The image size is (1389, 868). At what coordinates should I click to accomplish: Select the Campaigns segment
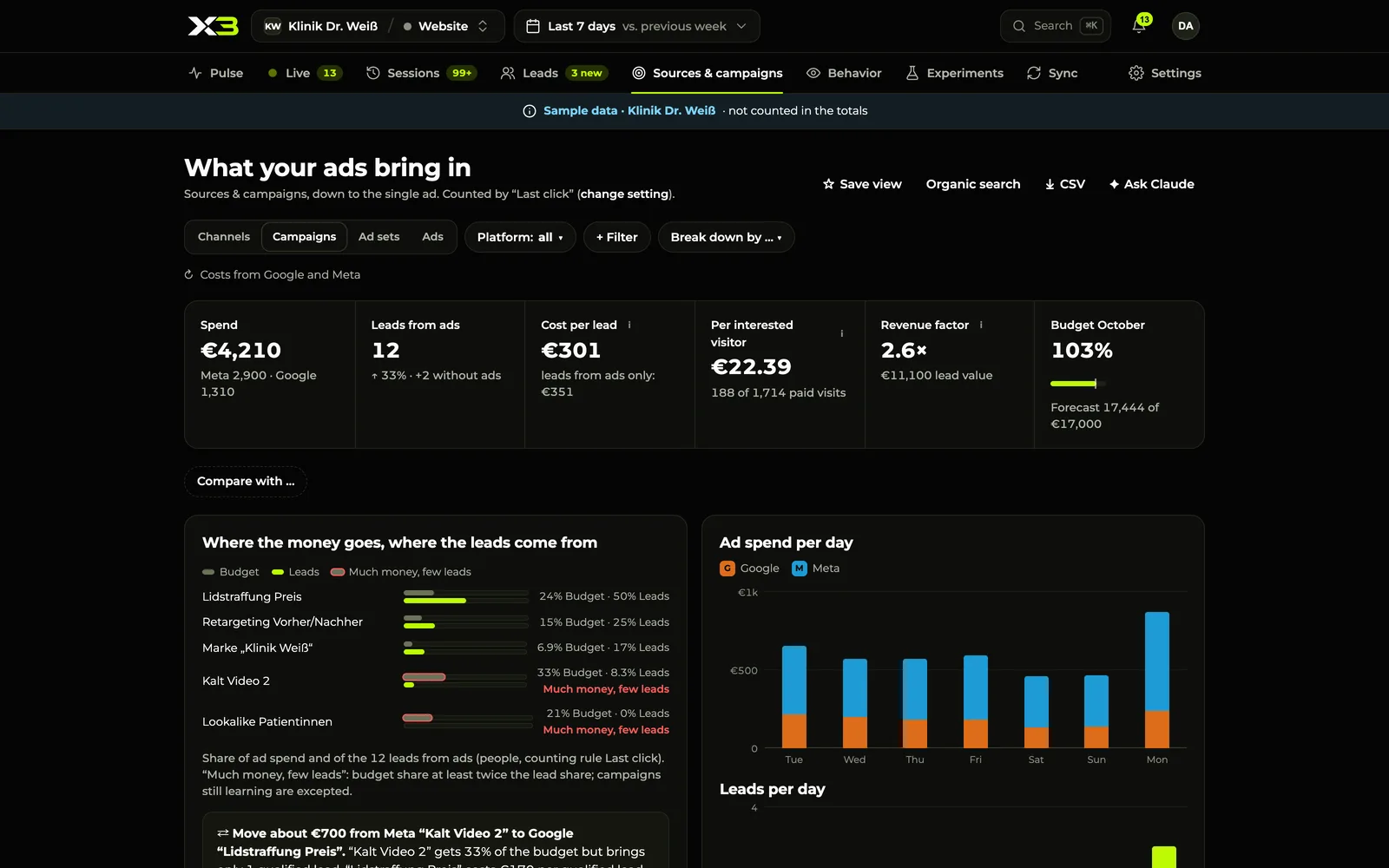pos(304,237)
